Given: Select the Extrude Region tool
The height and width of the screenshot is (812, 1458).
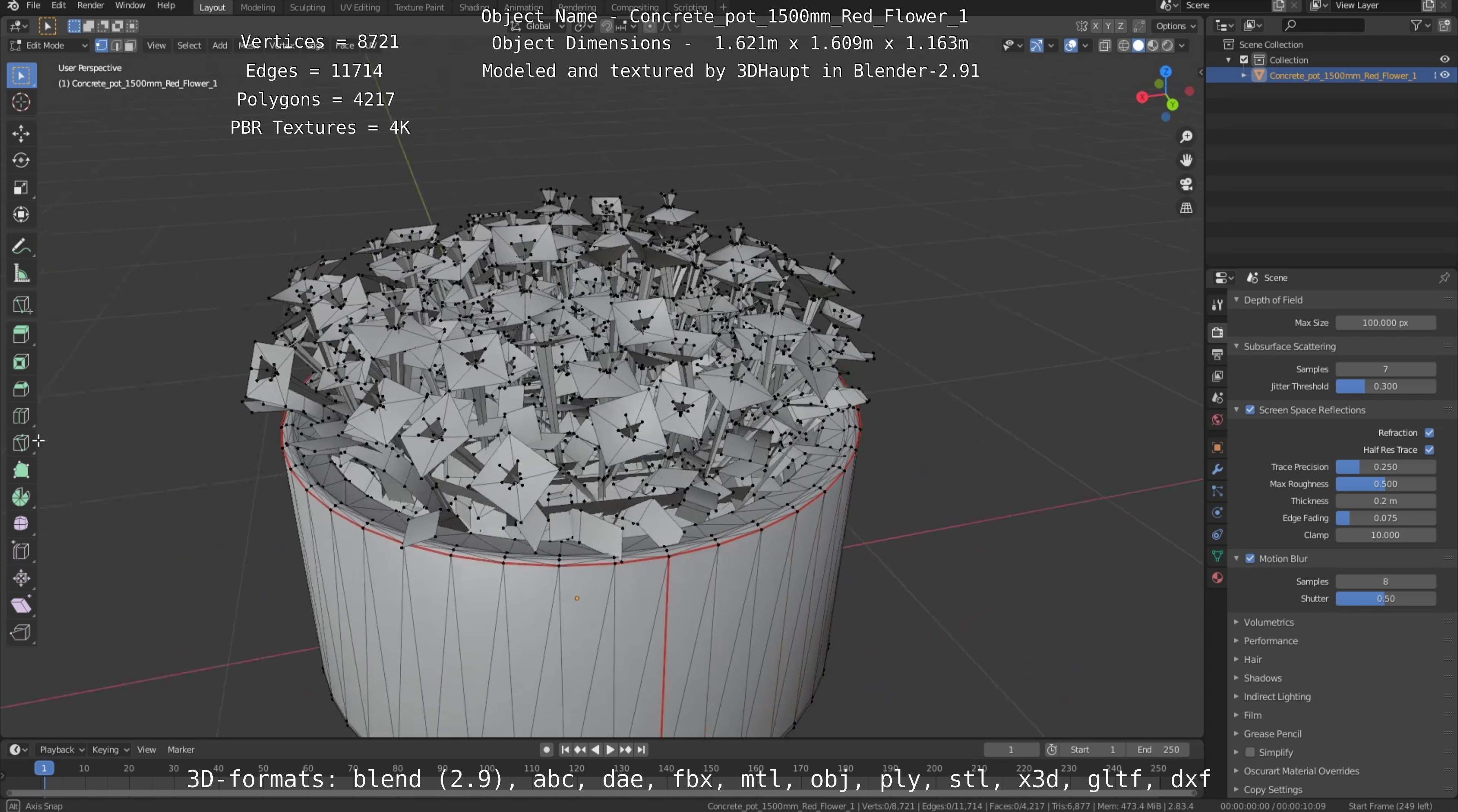Looking at the screenshot, I should 21,334.
